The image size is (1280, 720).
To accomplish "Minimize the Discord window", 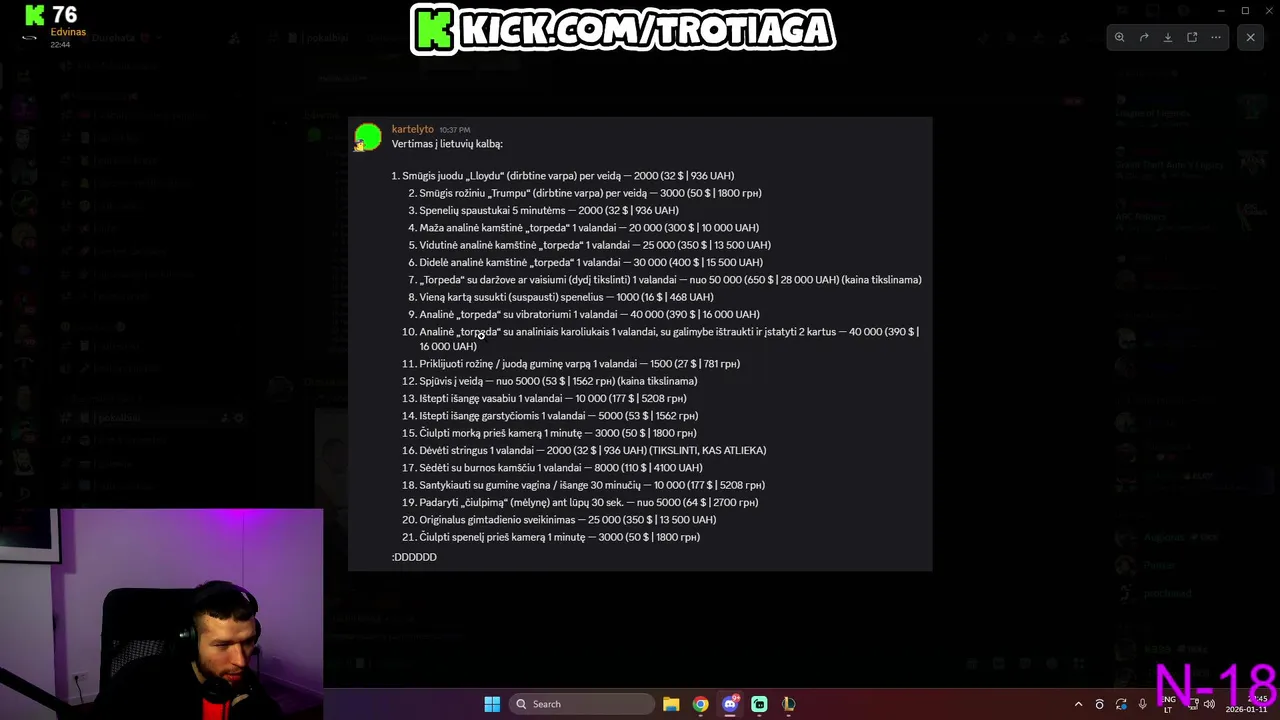I will point(1221,10).
